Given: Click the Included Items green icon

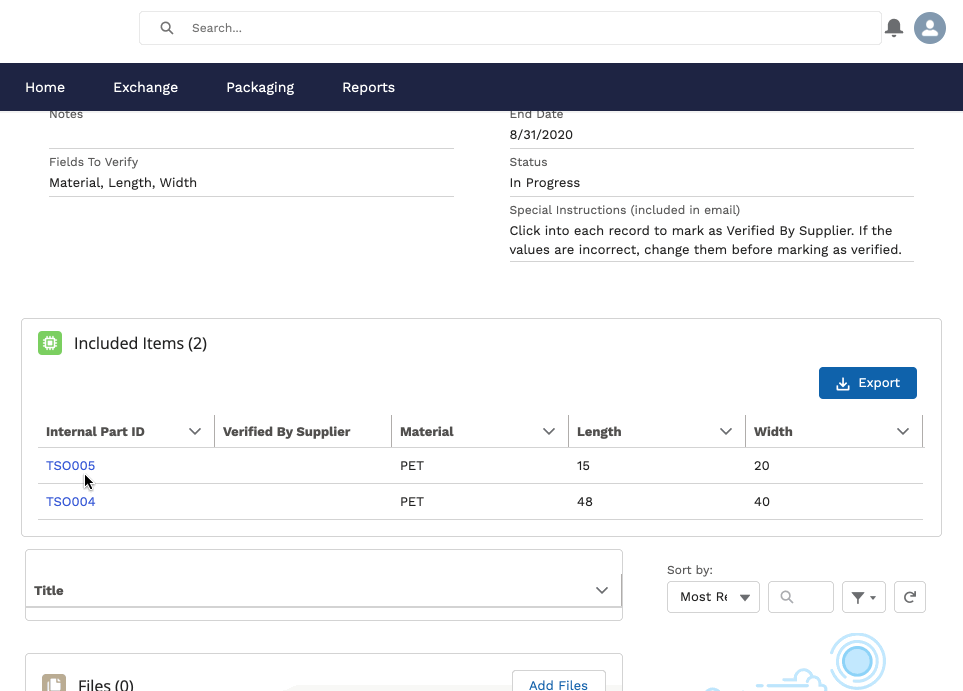Looking at the screenshot, I should pos(50,343).
